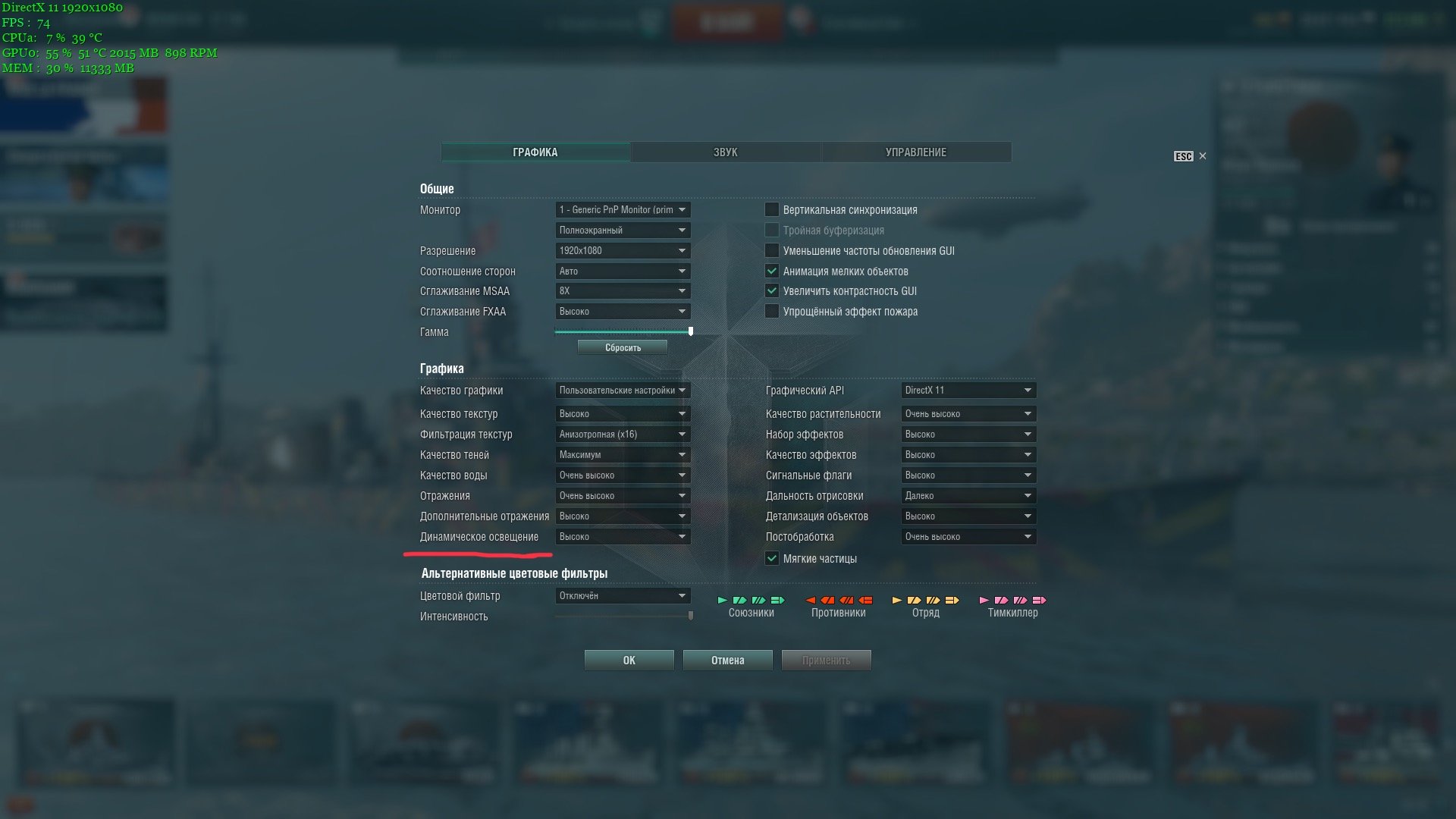This screenshot has height=819, width=1456.
Task: Uncheck Анимация мелких объектов
Action: click(772, 271)
